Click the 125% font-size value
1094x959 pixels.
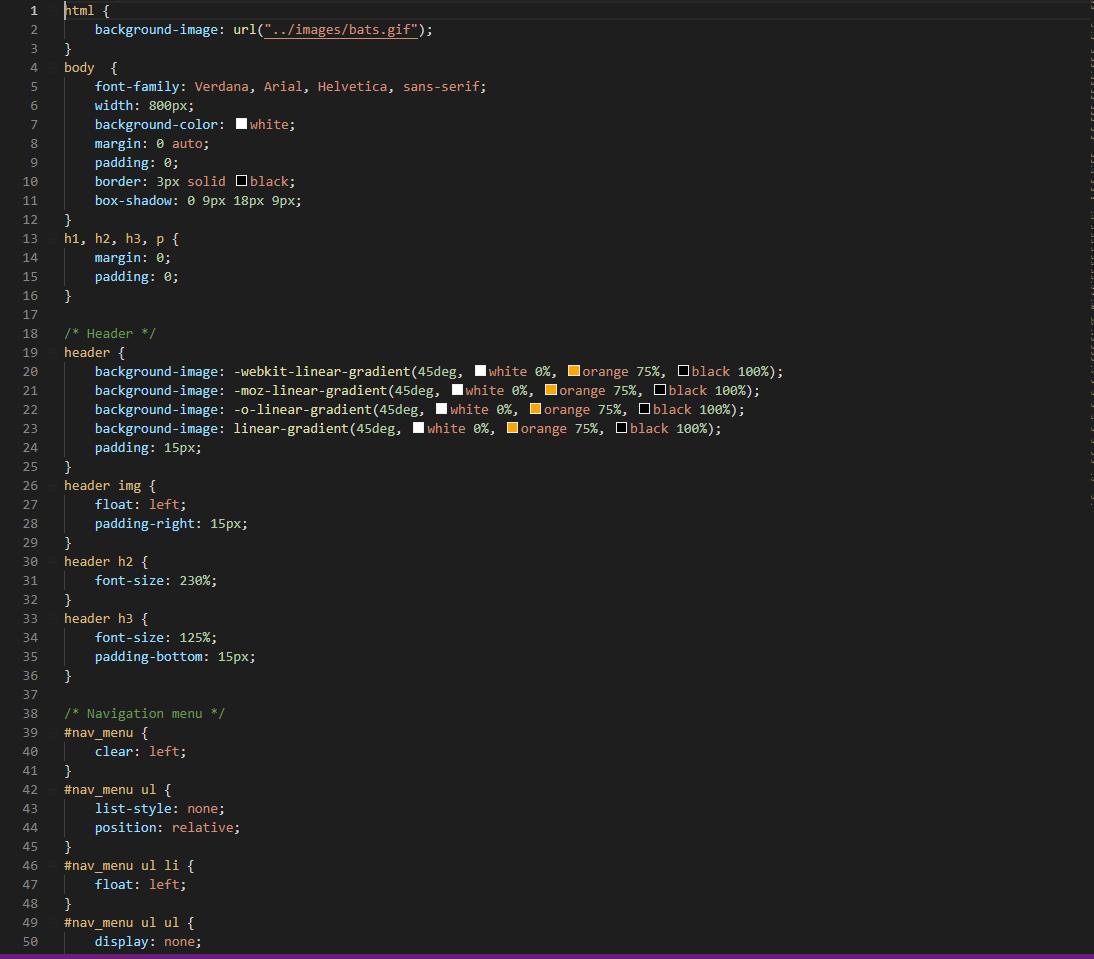195,637
